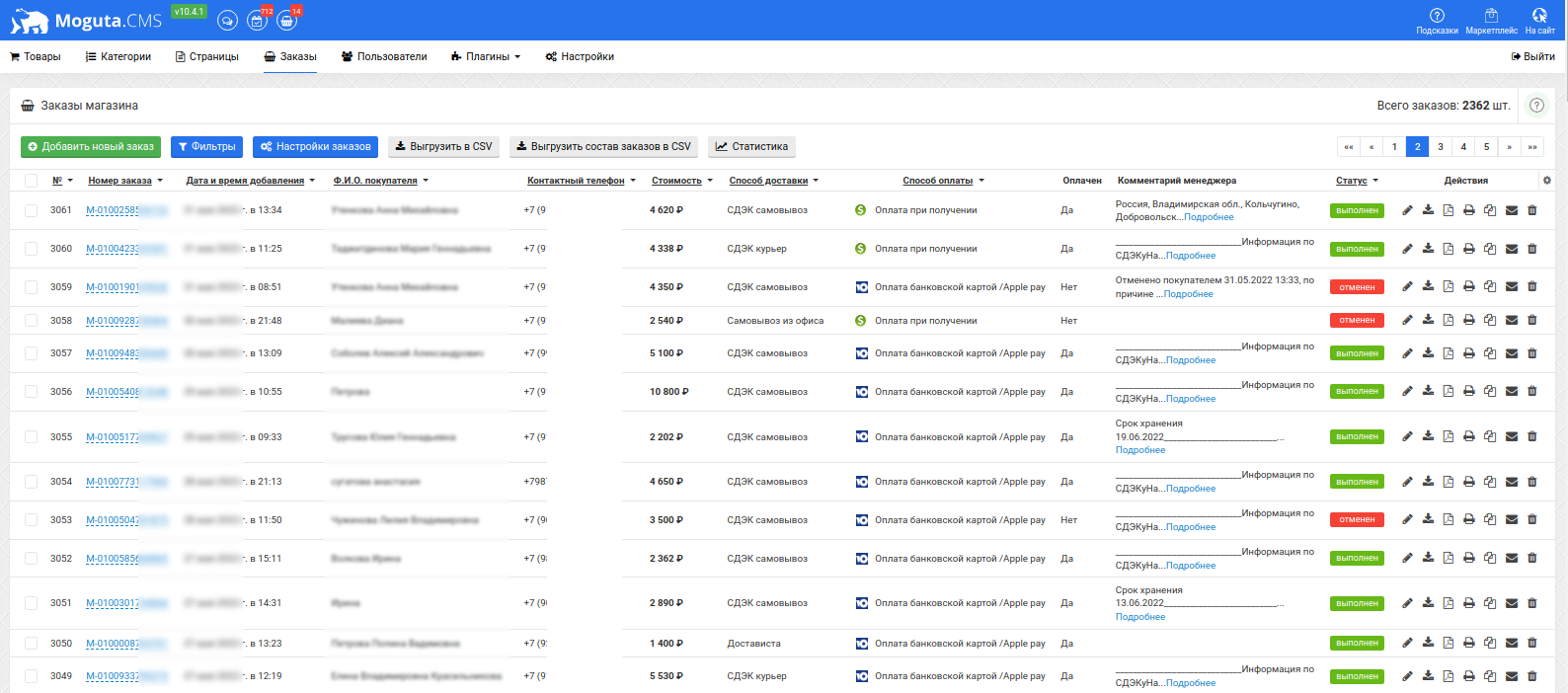Screen dimensions: 1568x693
Task: Check the checkbox for order 3050
Action: (31, 644)
